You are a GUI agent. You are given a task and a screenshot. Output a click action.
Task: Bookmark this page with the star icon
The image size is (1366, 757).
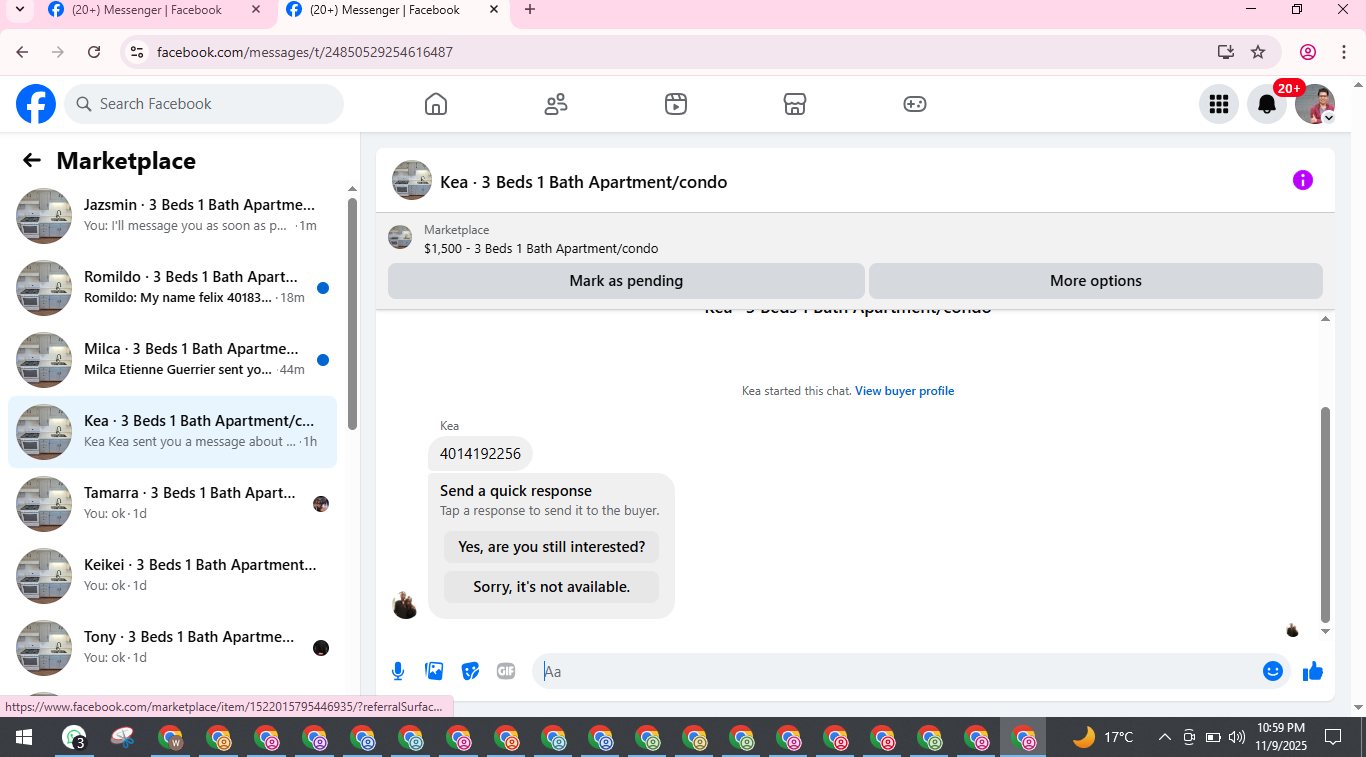click(1258, 52)
